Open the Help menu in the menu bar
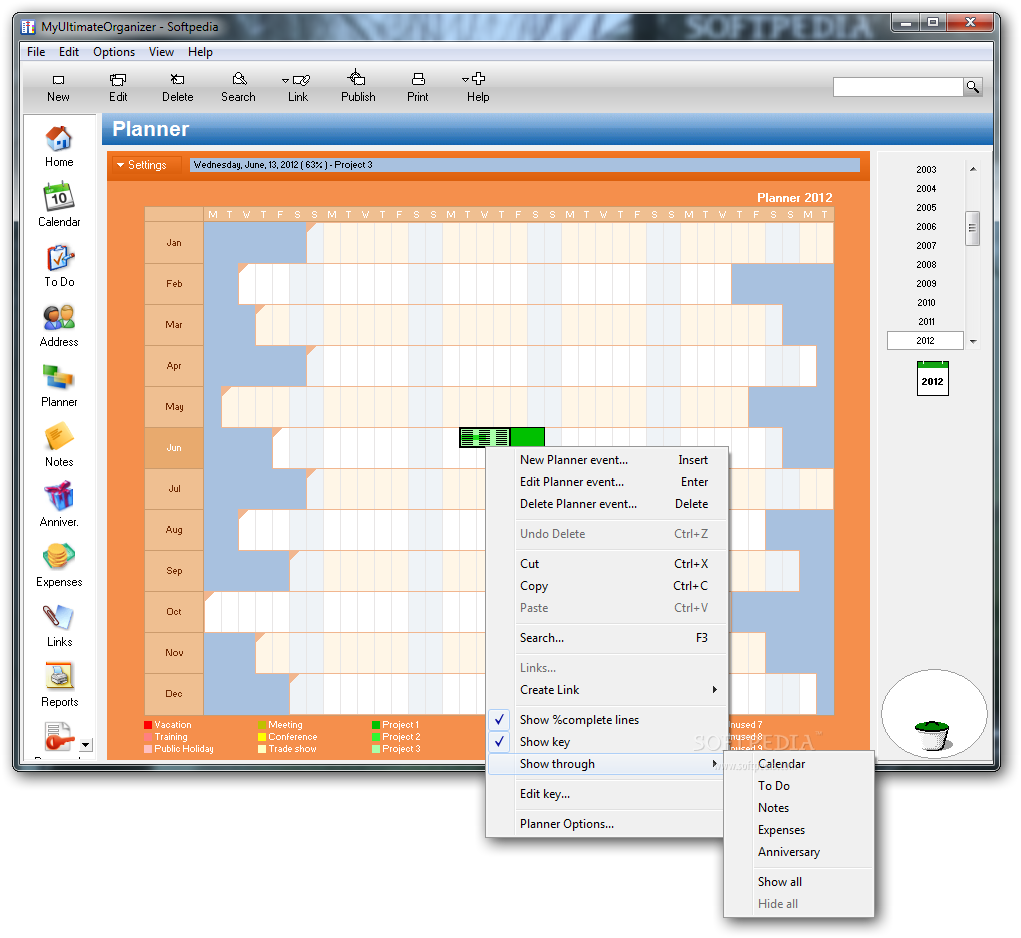 (x=201, y=52)
